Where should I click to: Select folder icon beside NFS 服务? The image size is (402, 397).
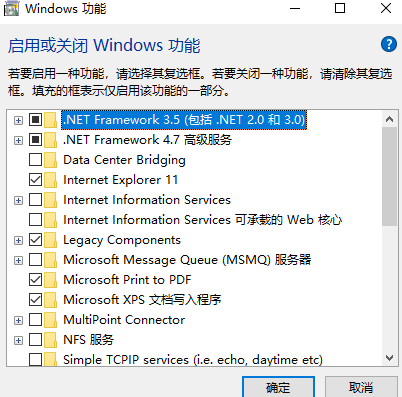pyautogui.click(x=50, y=340)
